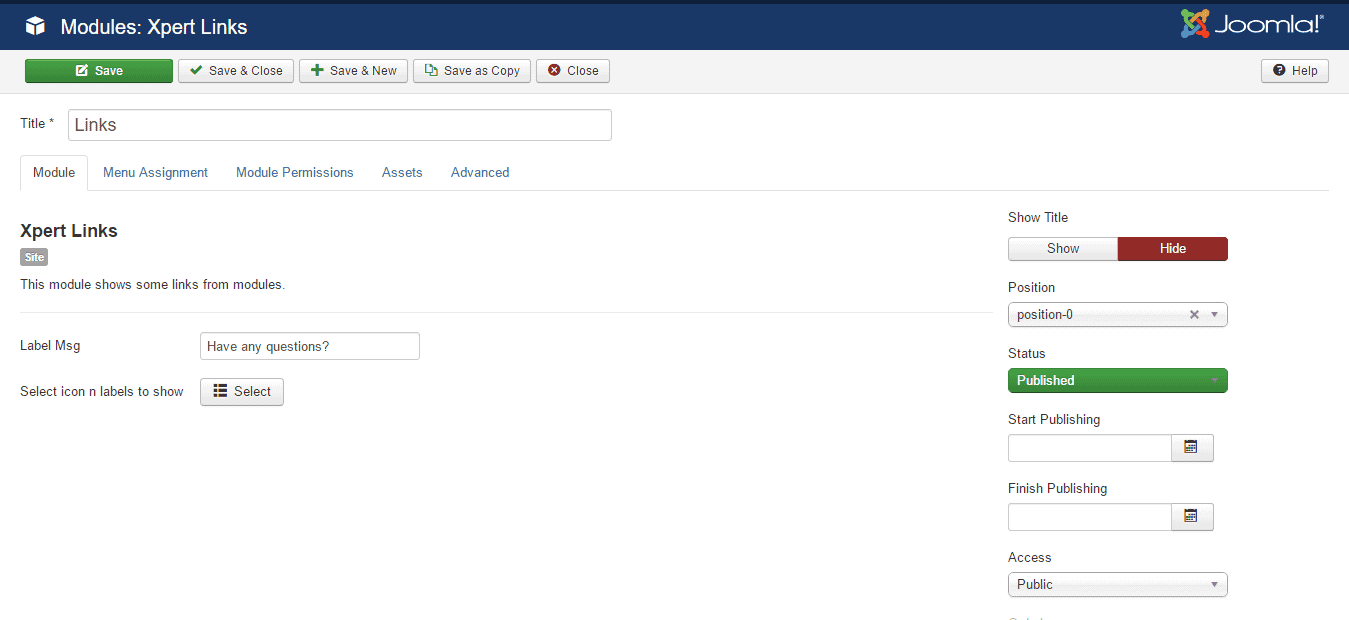The width and height of the screenshot is (1349, 620).
Task: Expand the Position dropdown
Action: pyautogui.click(x=1215, y=315)
